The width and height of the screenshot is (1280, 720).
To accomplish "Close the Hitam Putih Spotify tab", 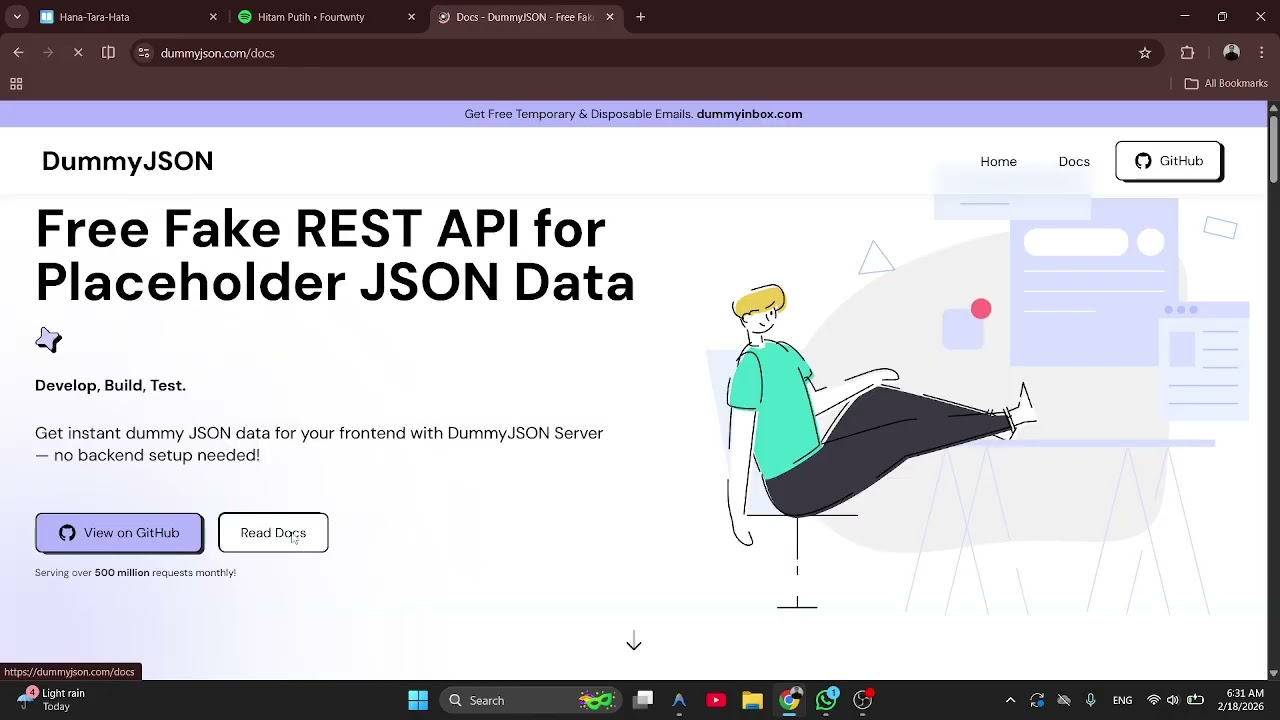I will coord(411,17).
